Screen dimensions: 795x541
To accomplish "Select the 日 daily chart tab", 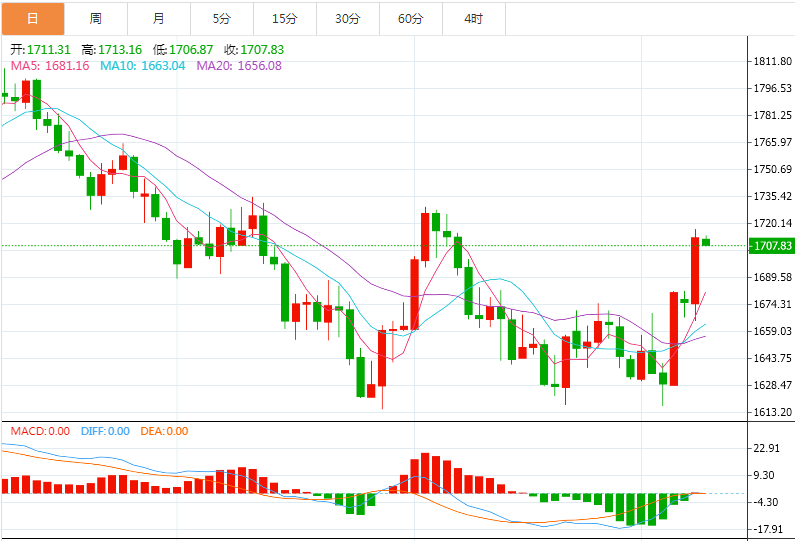I will [x=33, y=19].
